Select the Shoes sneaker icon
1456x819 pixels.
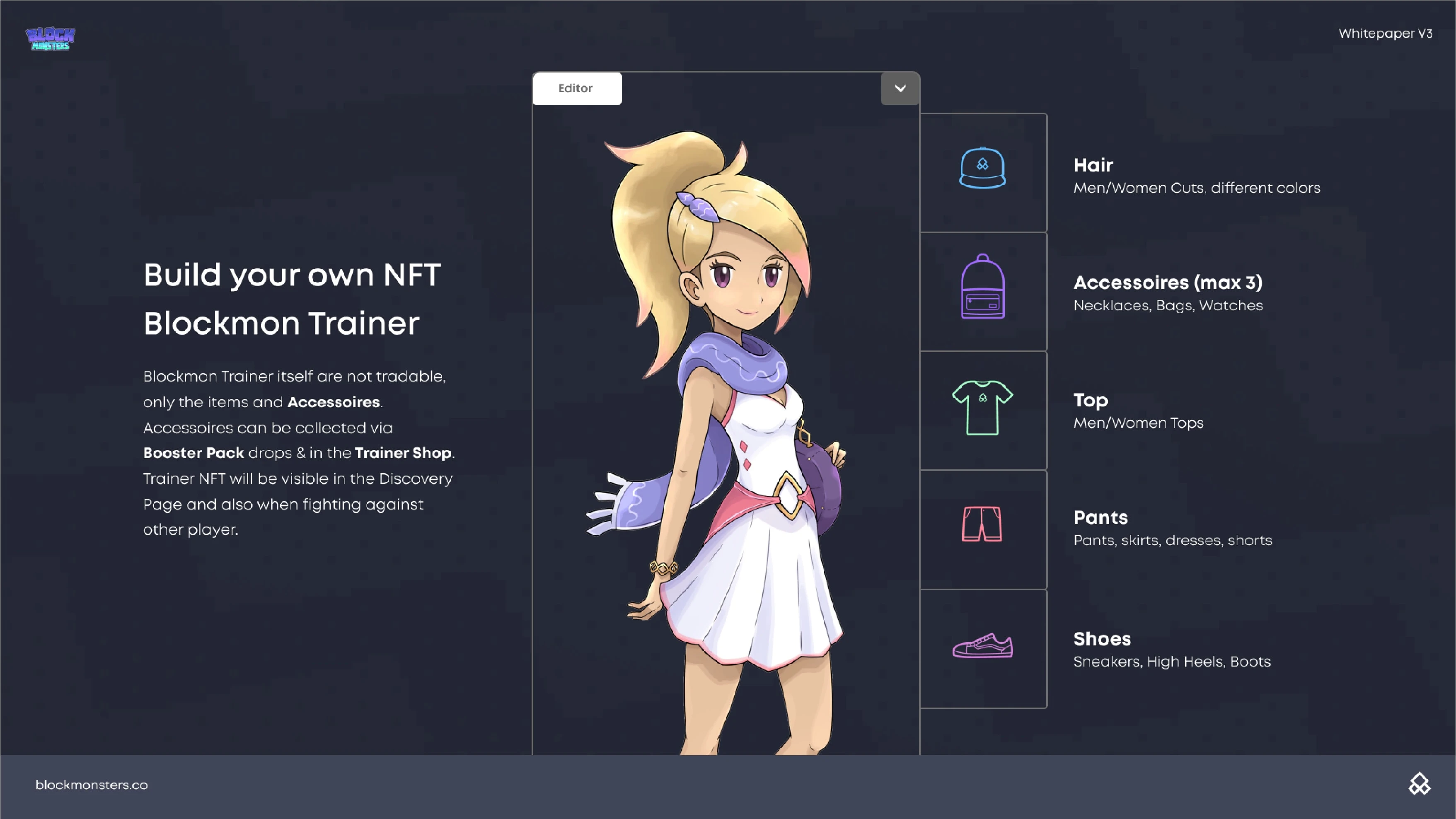pos(982,645)
